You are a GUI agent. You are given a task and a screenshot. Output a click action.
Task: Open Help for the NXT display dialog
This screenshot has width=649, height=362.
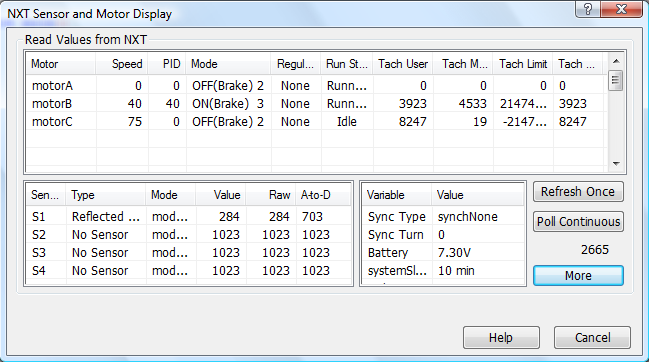tap(501, 338)
